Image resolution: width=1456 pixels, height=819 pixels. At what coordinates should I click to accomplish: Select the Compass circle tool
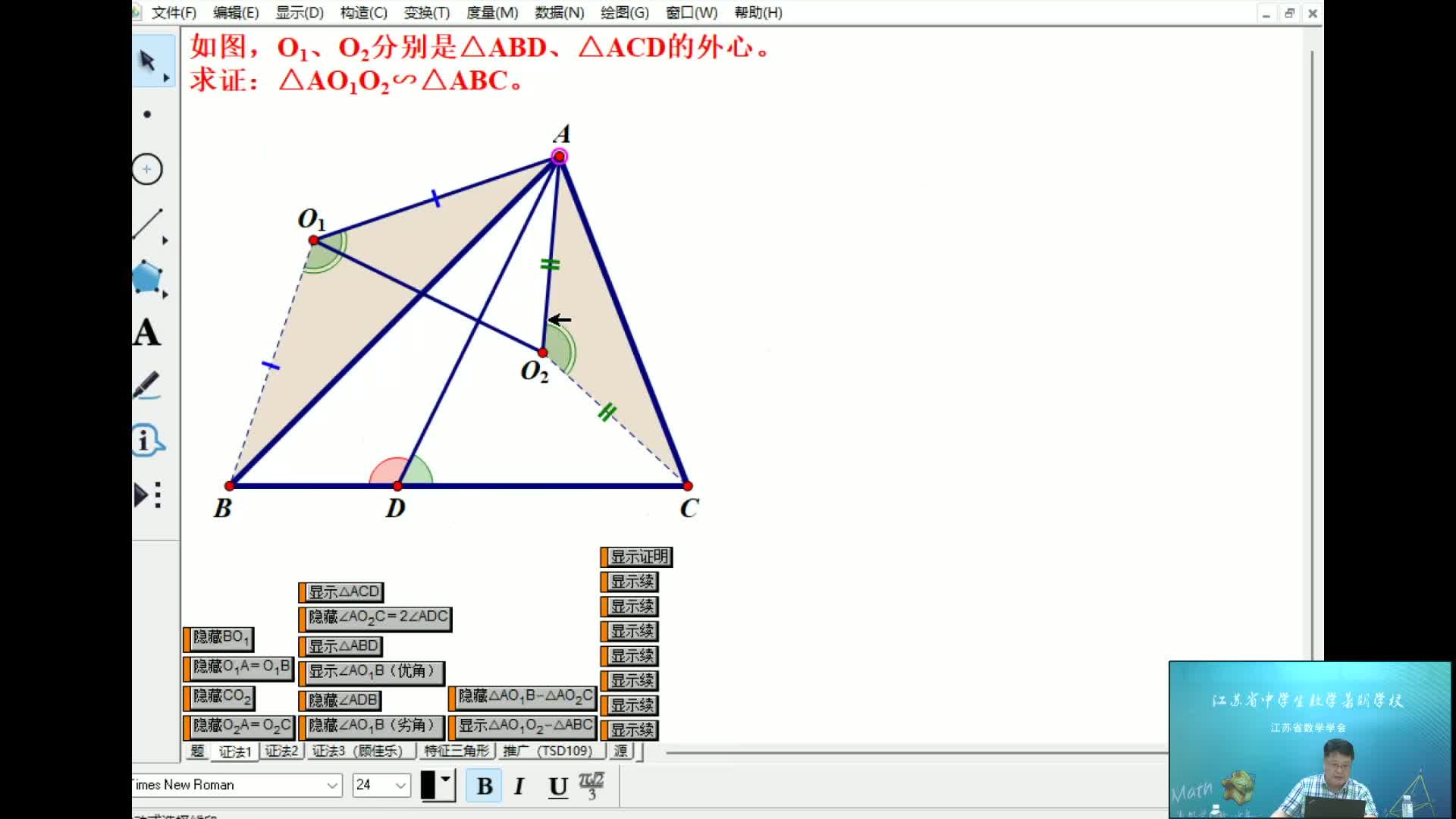click(x=147, y=169)
